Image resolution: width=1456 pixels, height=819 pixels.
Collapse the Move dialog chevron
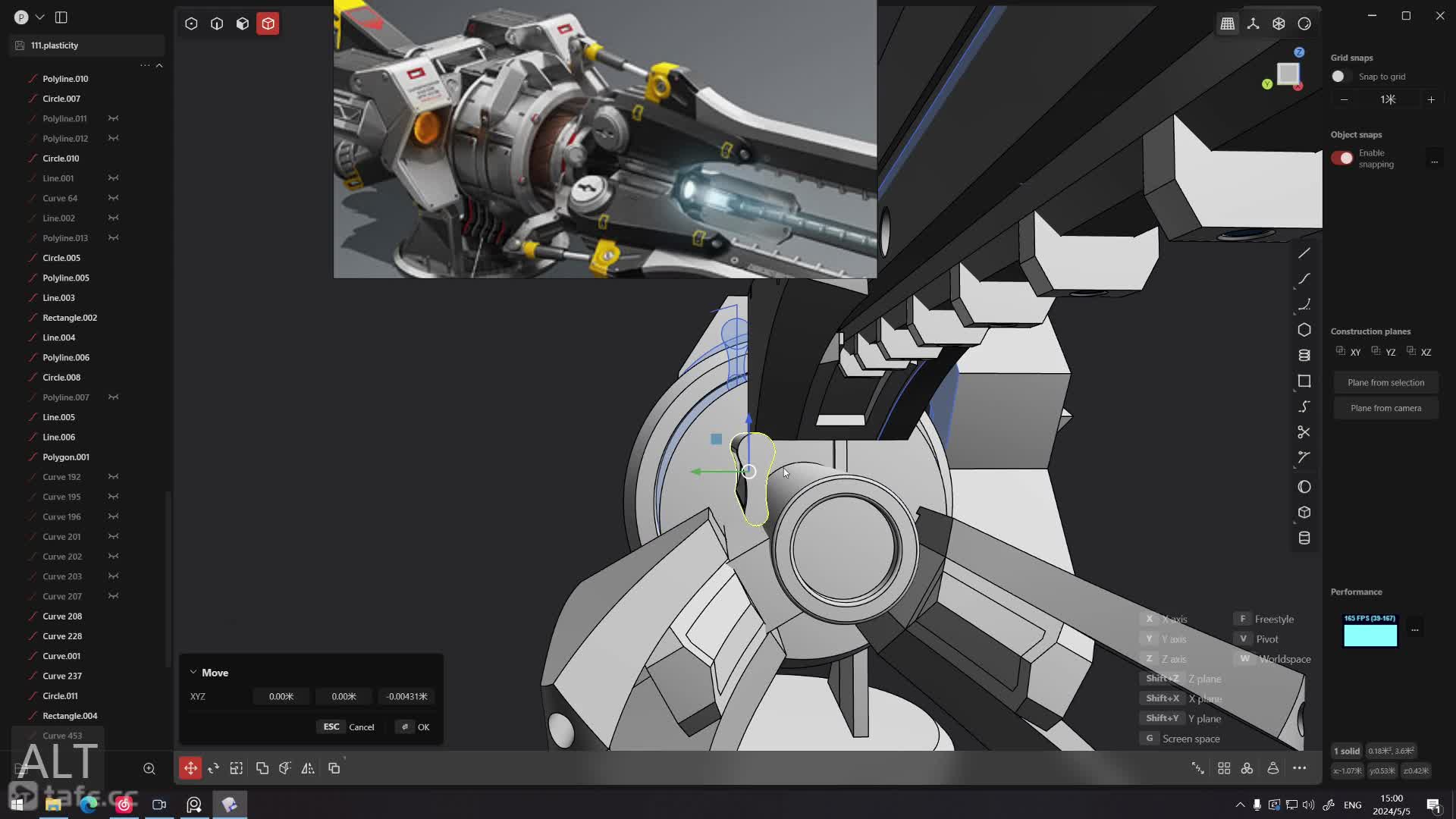193,672
